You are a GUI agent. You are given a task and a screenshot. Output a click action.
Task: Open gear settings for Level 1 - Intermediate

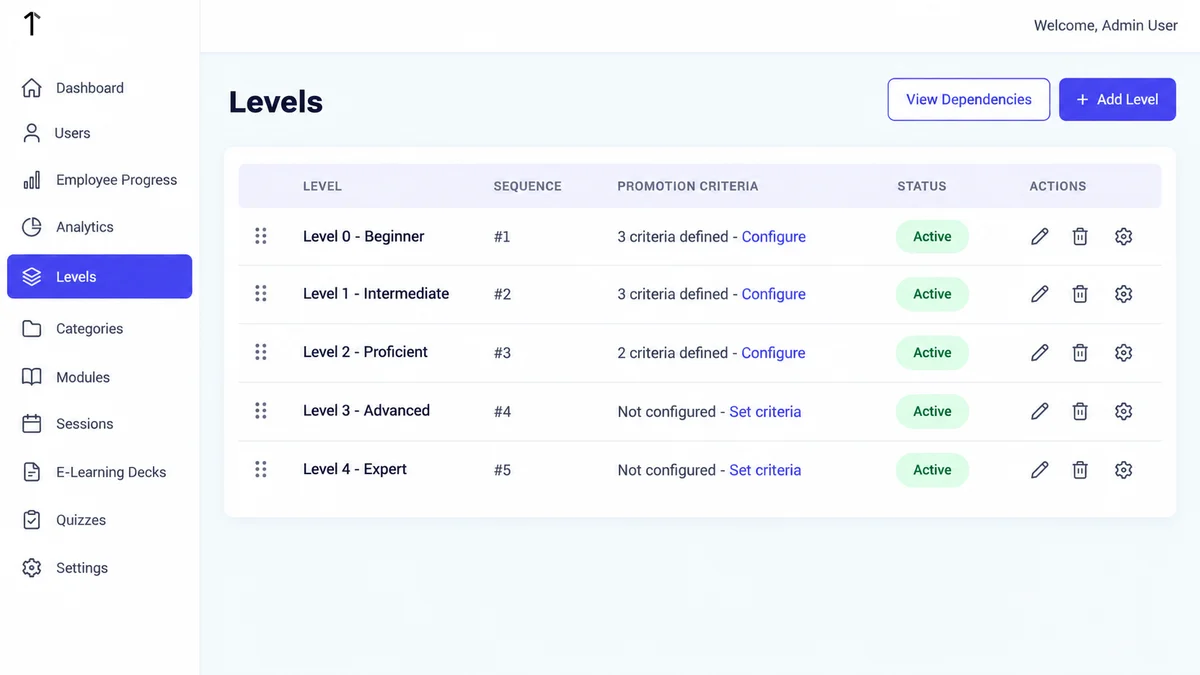click(1123, 294)
